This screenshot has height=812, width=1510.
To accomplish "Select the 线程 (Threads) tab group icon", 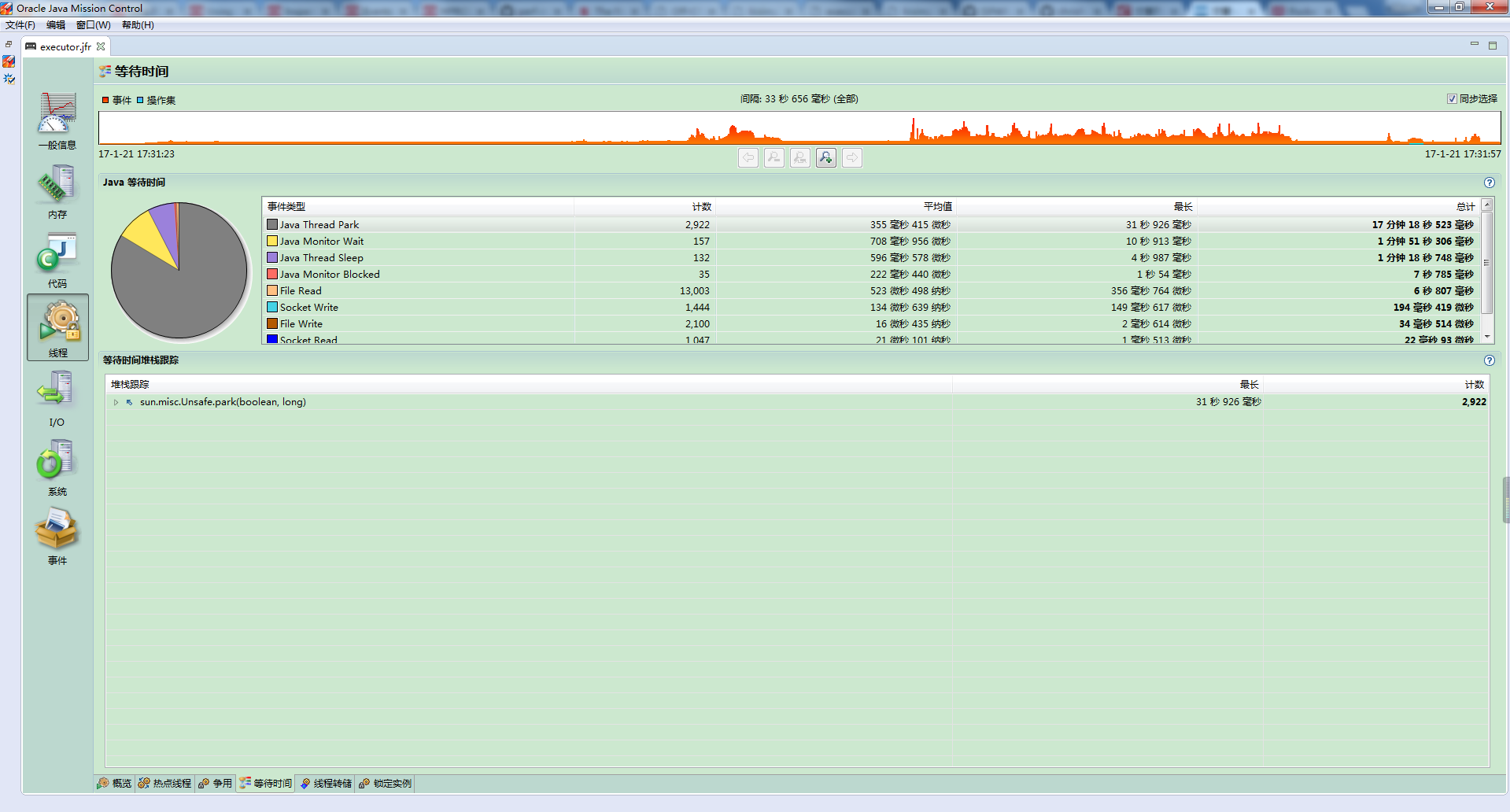I will [57, 327].
